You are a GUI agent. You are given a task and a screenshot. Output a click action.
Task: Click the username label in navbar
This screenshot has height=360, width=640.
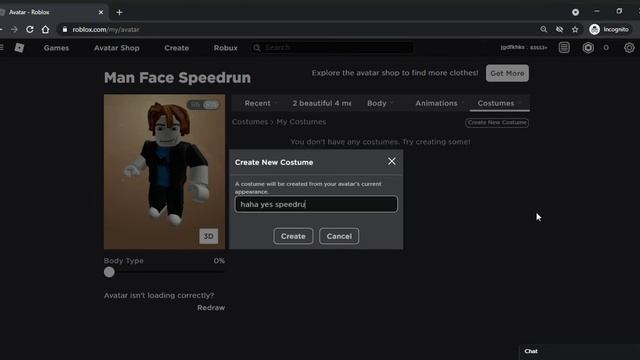[x=524, y=47]
